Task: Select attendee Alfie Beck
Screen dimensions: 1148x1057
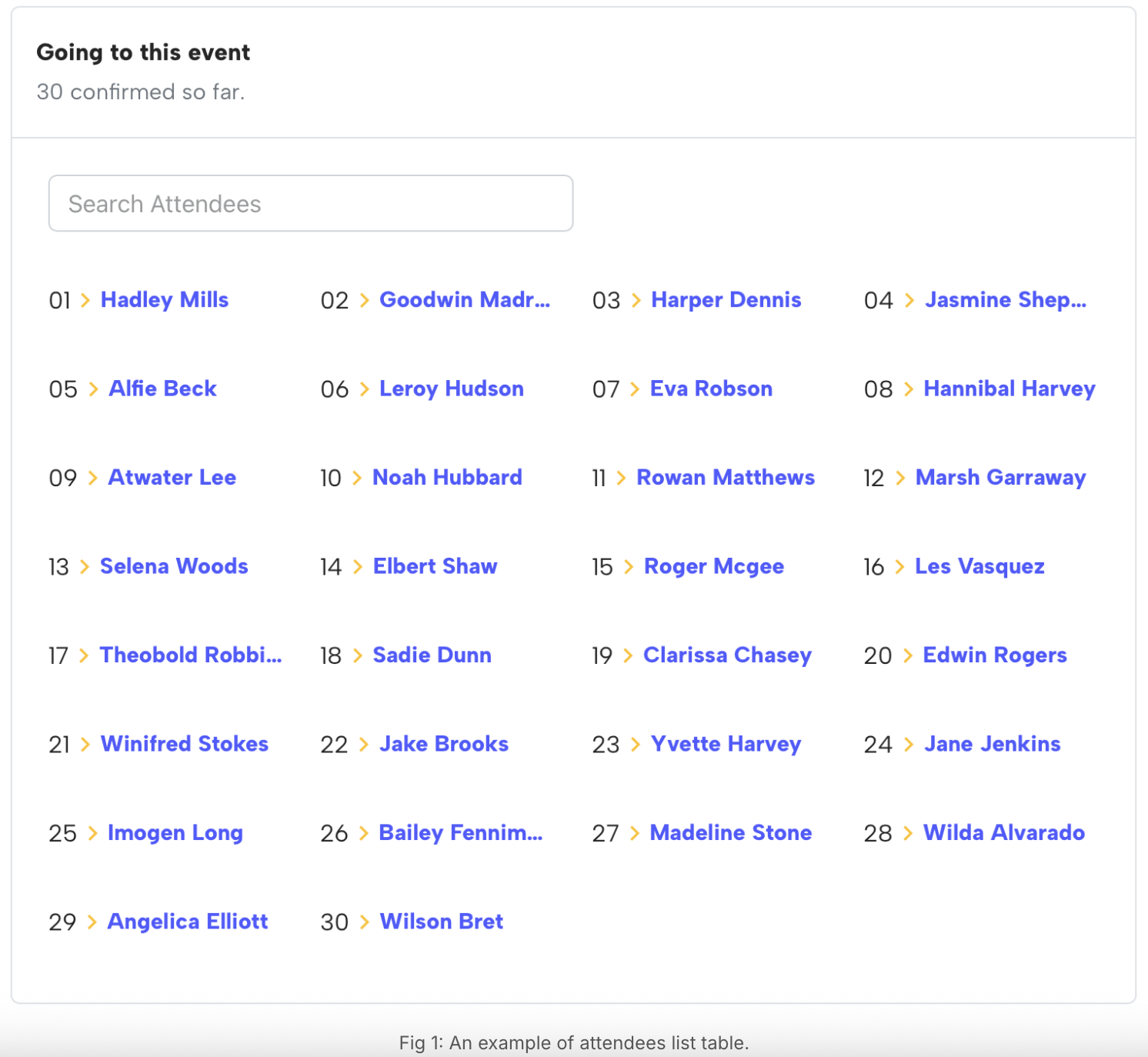Action: pos(162,388)
